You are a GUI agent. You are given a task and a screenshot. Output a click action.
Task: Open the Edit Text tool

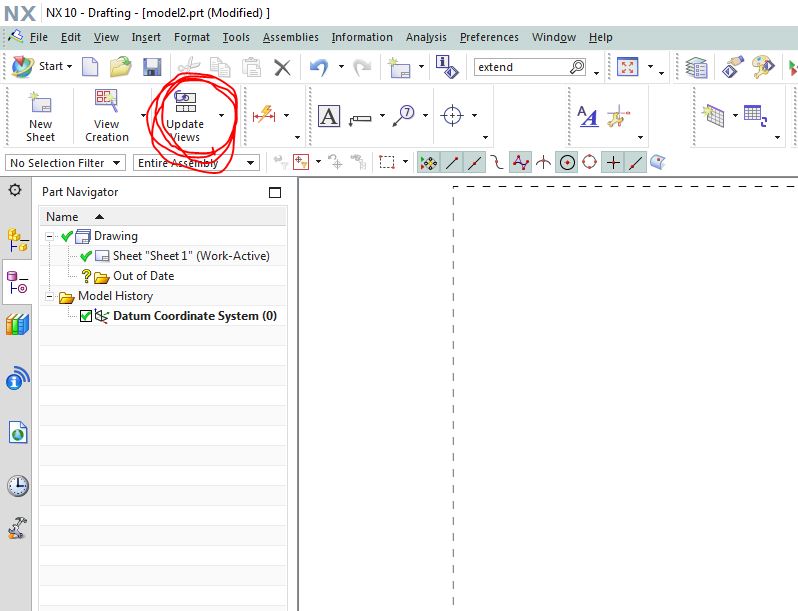(588, 116)
